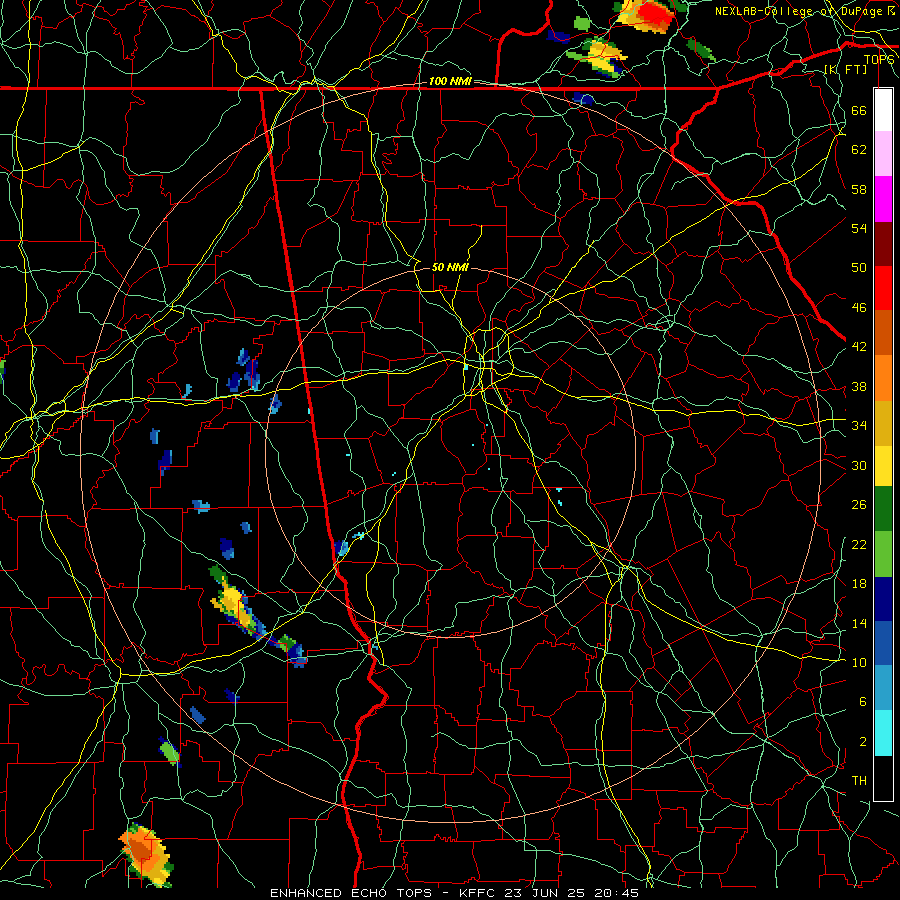This screenshot has width=900, height=900.
Task: Click the red storm echo at top right
Action: point(649,15)
